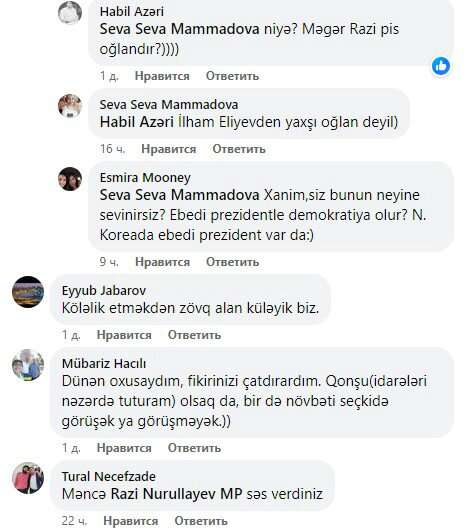Reply to Mübariz Hacılı's comment
This screenshot has width=470, height=532.
pyautogui.click(x=194, y=448)
